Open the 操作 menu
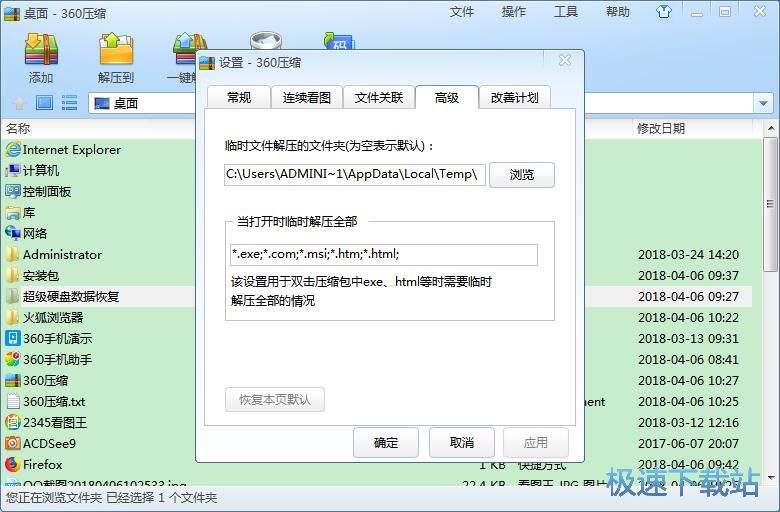Image resolution: width=780 pixels, height=512 pixels. pos(514,12)
